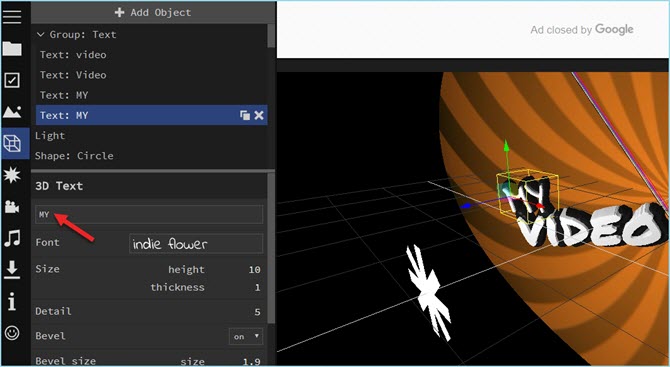Viewport: 670px width, 367px height.
Task: Open the video camera panel icon
Action: click(12, 207)
